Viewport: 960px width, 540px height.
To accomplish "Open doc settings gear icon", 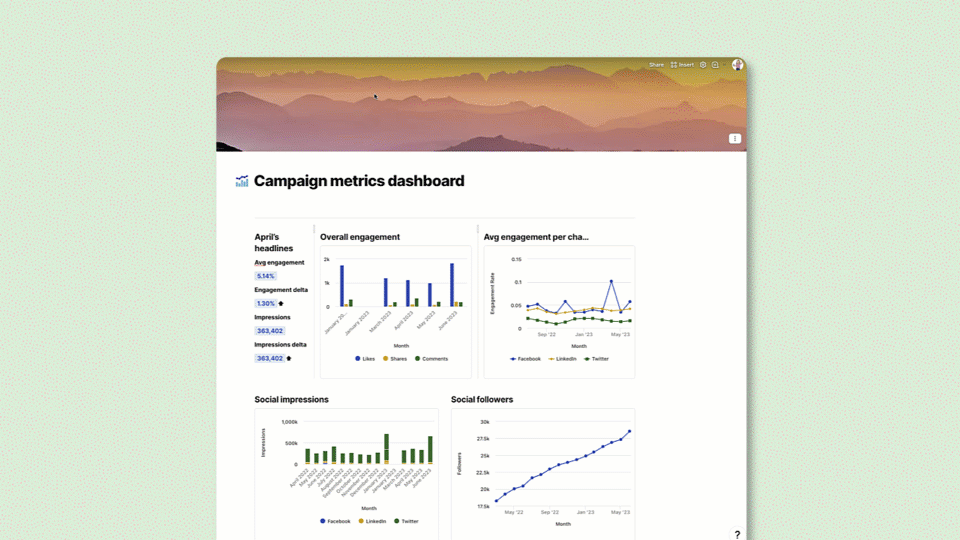I will [x=703, y=65].
